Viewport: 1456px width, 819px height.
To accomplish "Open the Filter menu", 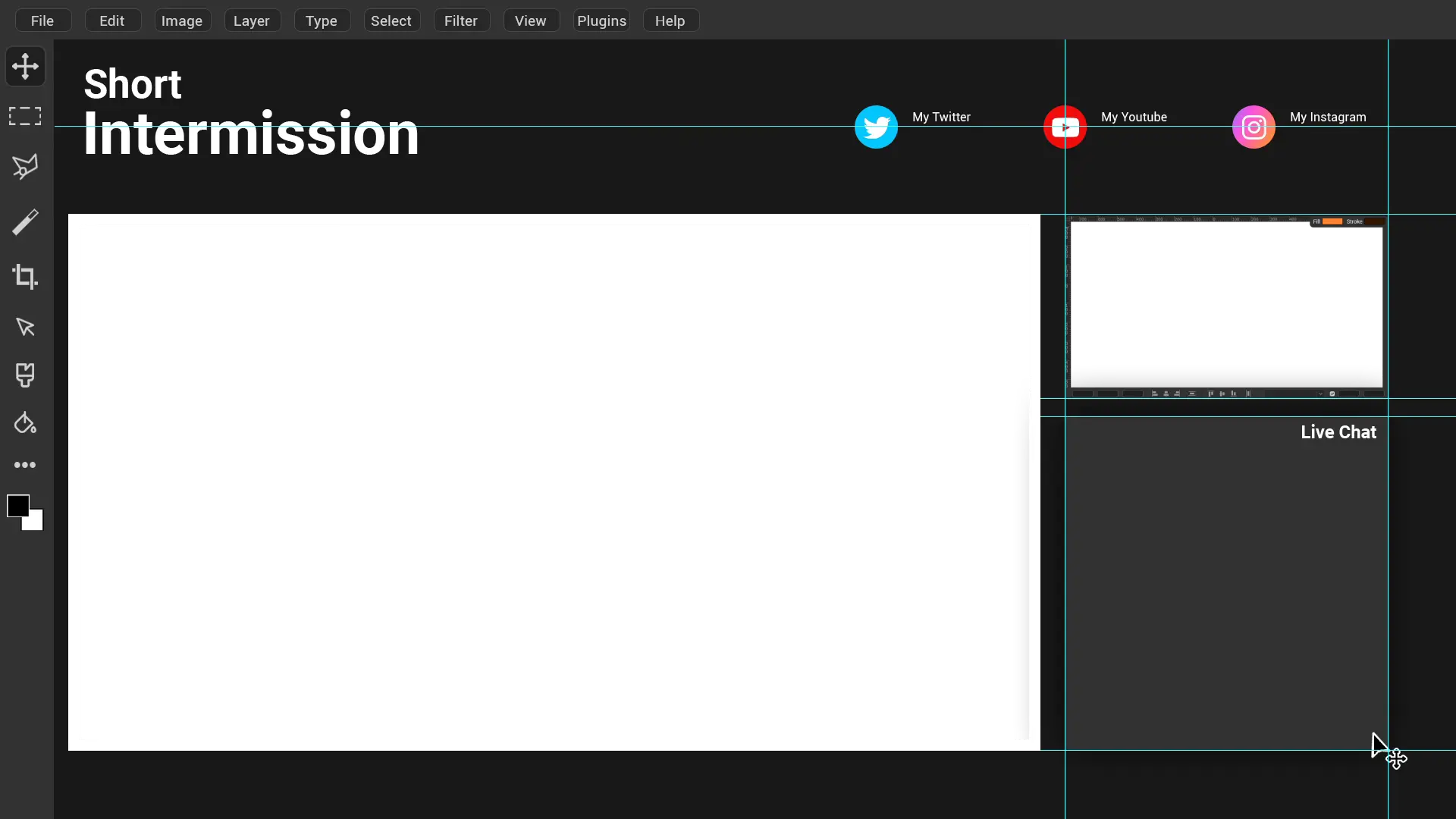I will pyautogui.click(x=461, y=20).
